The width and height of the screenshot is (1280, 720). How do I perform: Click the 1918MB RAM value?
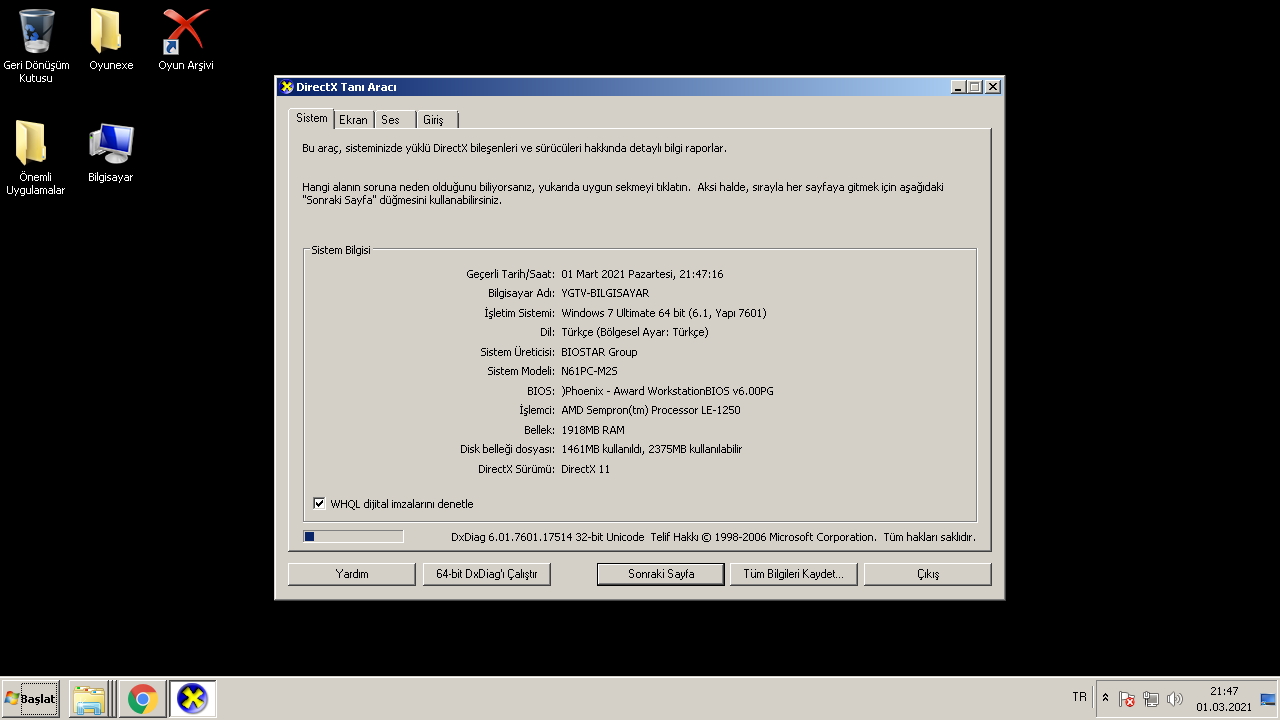coord(593,430)
